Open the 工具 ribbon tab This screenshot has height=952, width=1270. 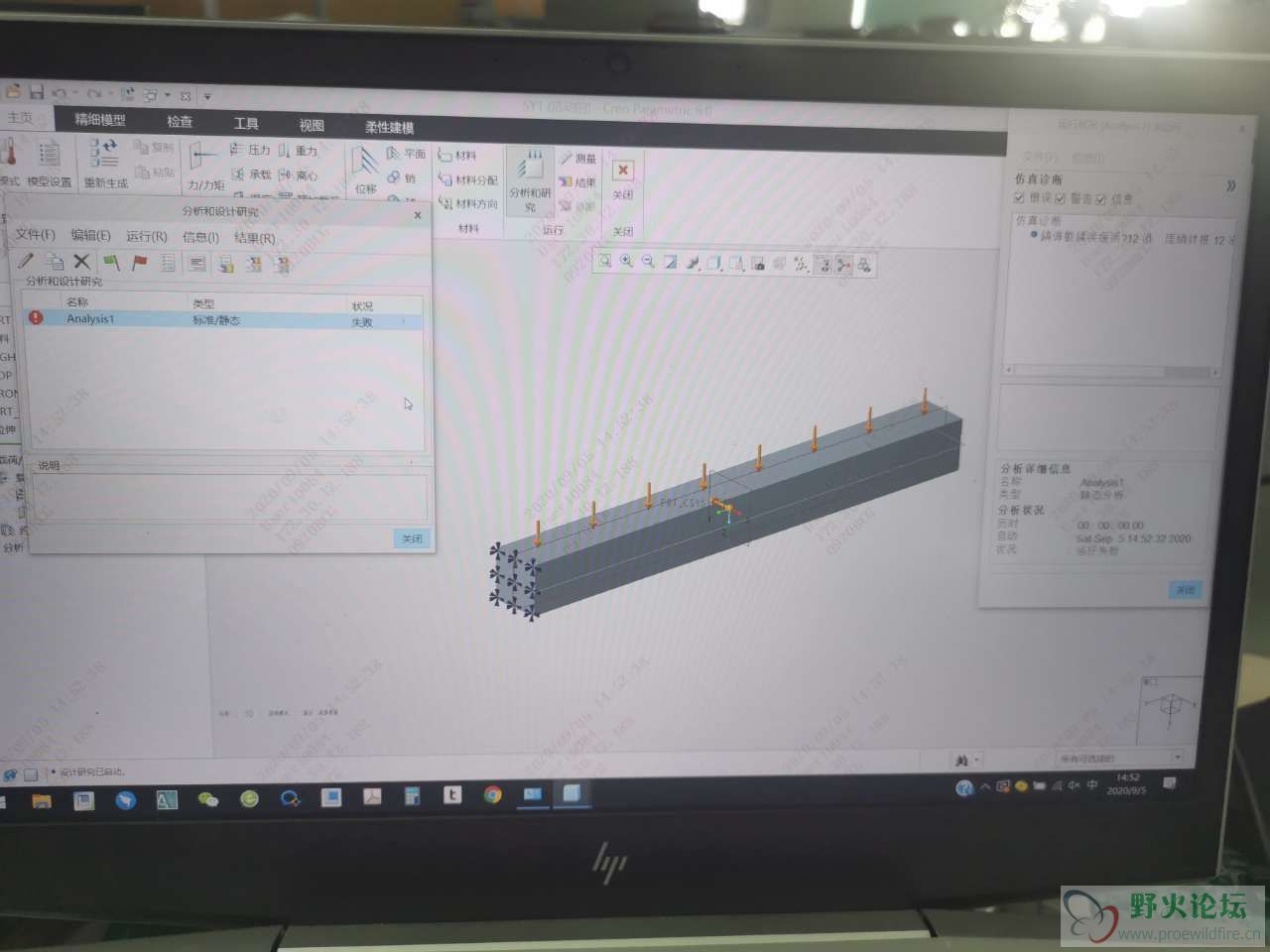[246, 123]
